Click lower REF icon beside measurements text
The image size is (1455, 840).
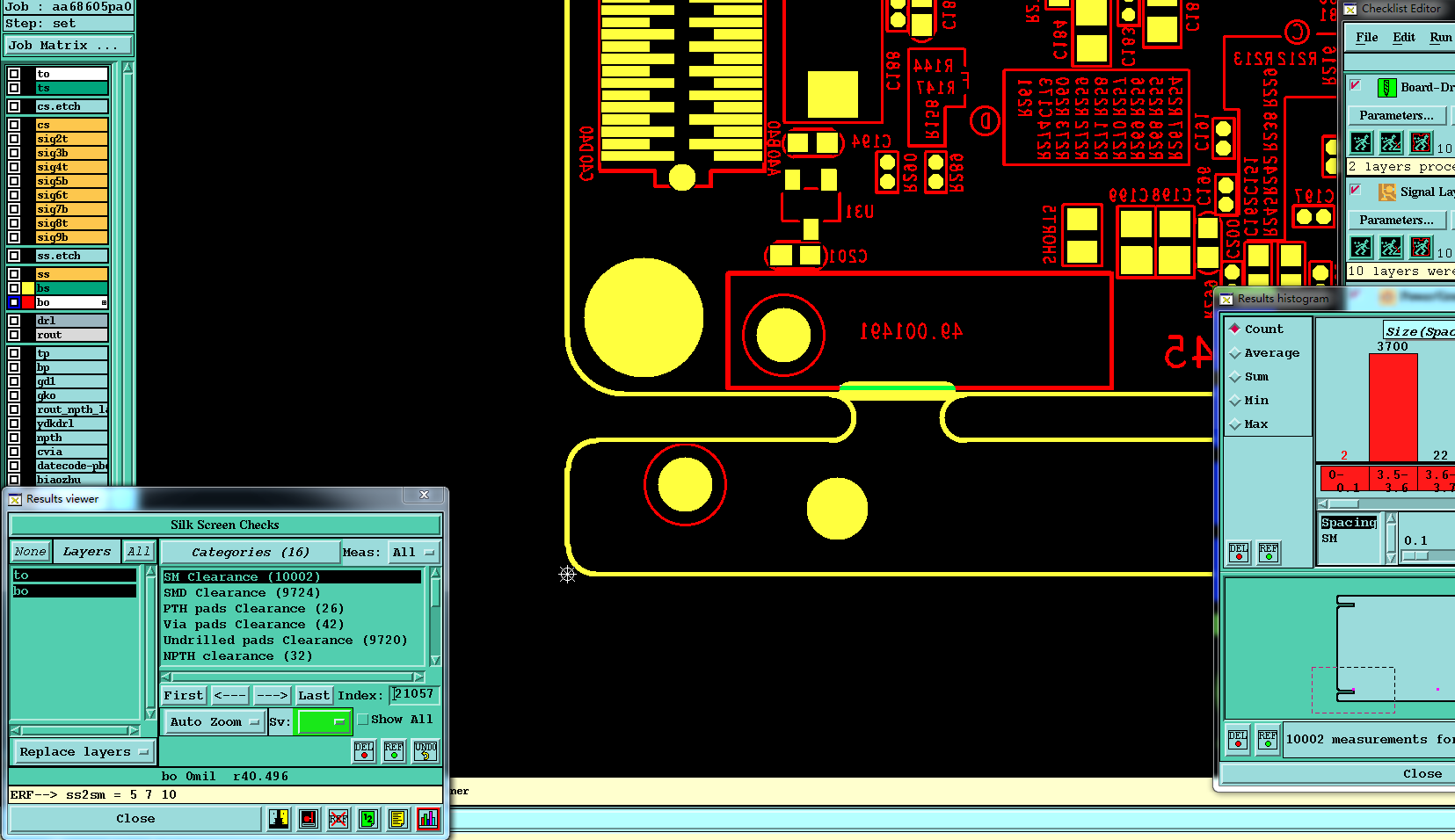pyautogui.click(x=1268, y=739)
